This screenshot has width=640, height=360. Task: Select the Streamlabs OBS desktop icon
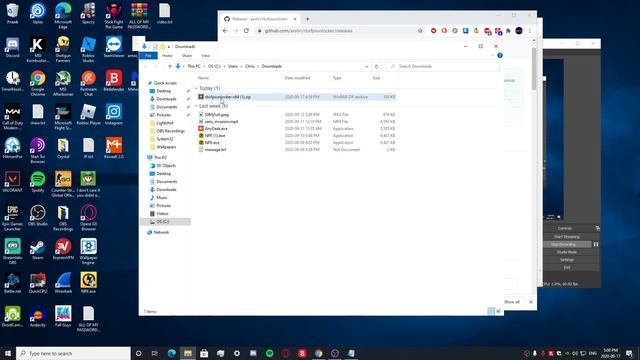tap(12, 251)
